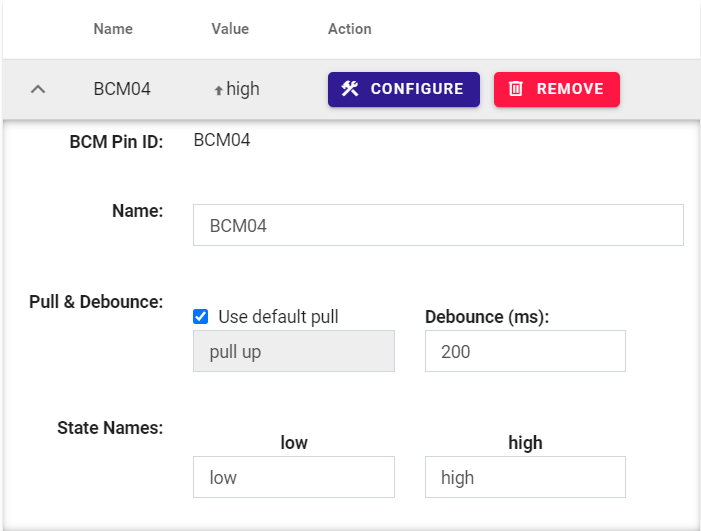The image size is (701, 531).
Task: Click the bold low heading
Action: [x=294, y=442]
